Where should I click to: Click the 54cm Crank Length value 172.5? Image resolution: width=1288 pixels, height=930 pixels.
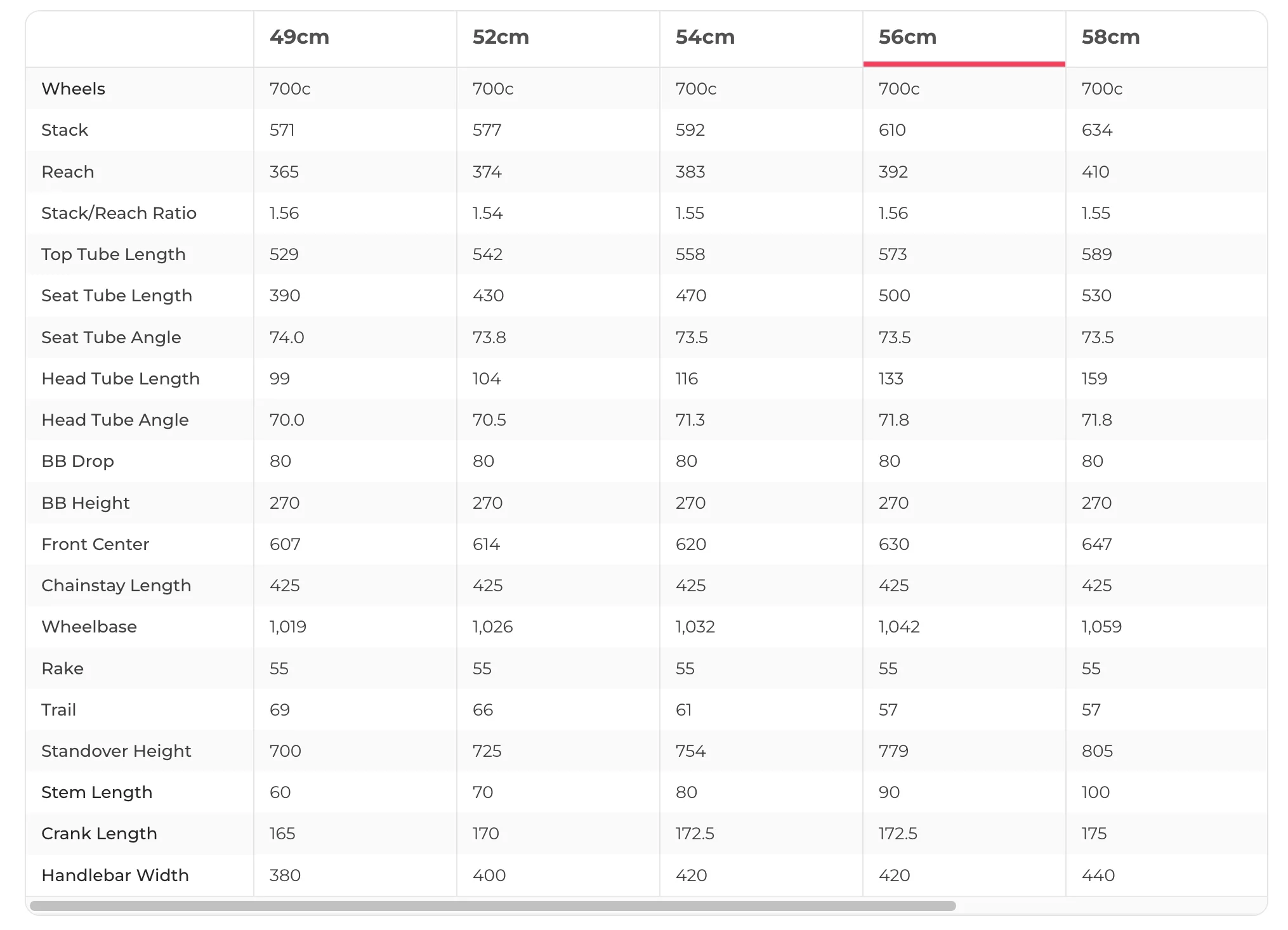695,834
